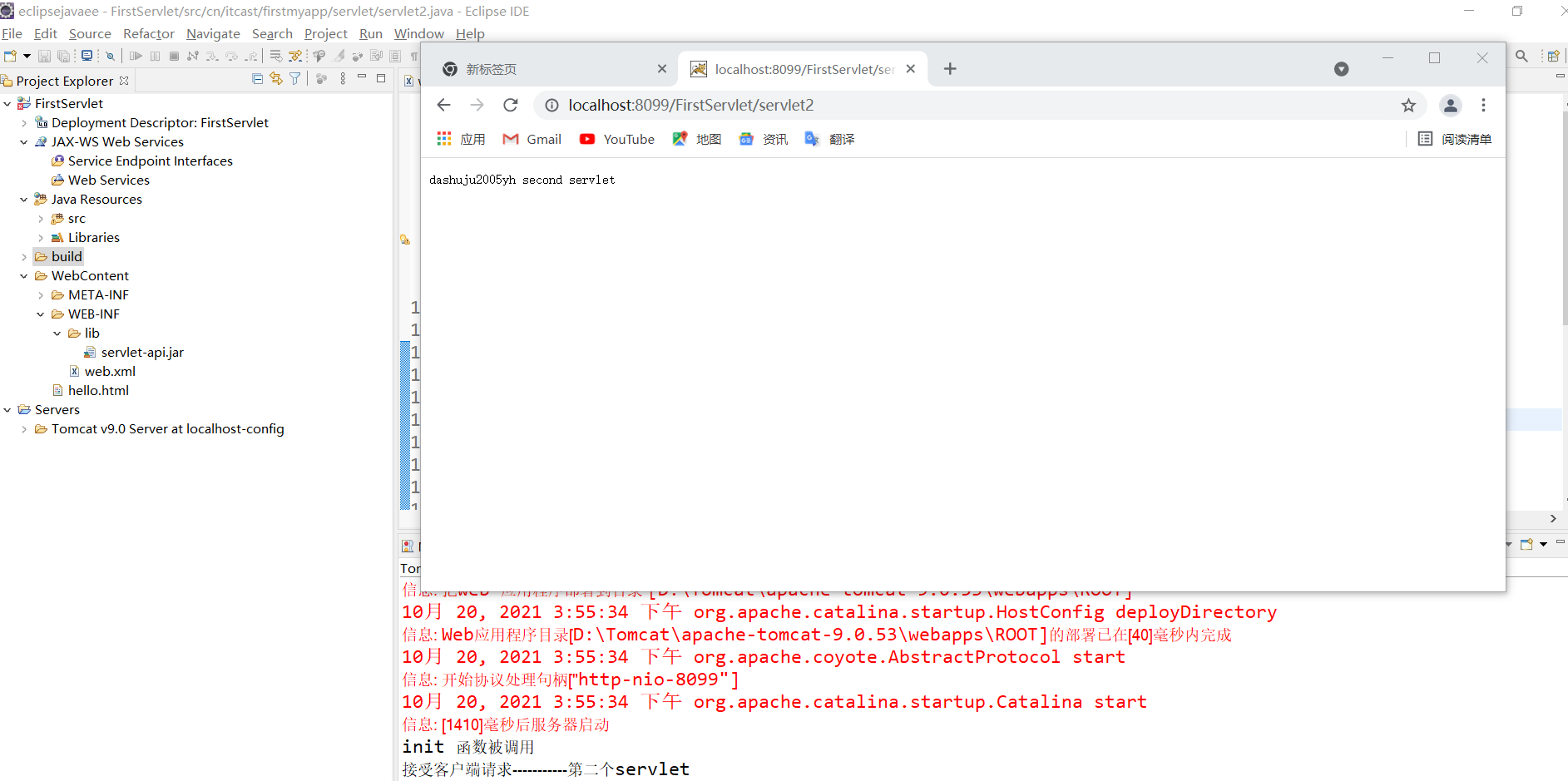
Task: Toggle Link with Editor in Project Explorer
Action: point(276,79)
